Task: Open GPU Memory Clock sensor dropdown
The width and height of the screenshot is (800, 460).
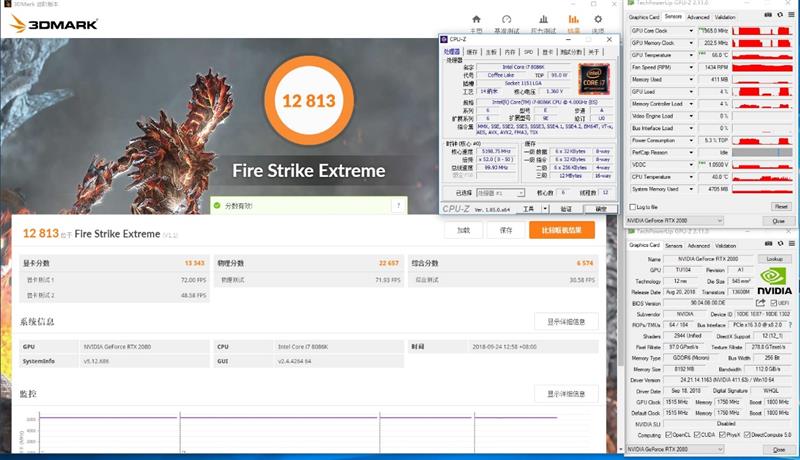Action: 691,43
